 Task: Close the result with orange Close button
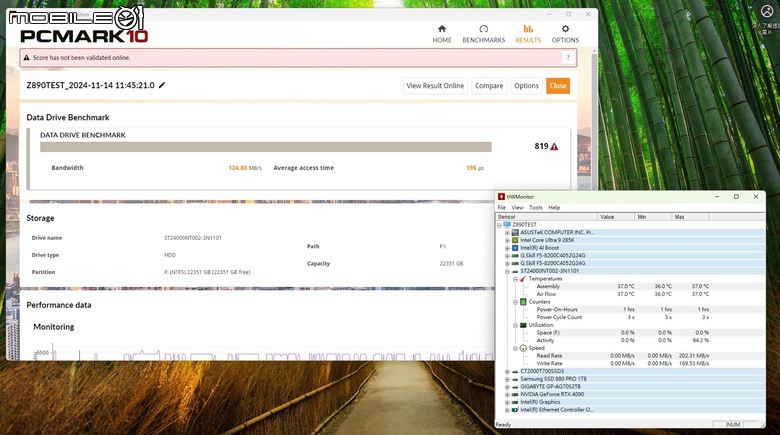point(558,86)
